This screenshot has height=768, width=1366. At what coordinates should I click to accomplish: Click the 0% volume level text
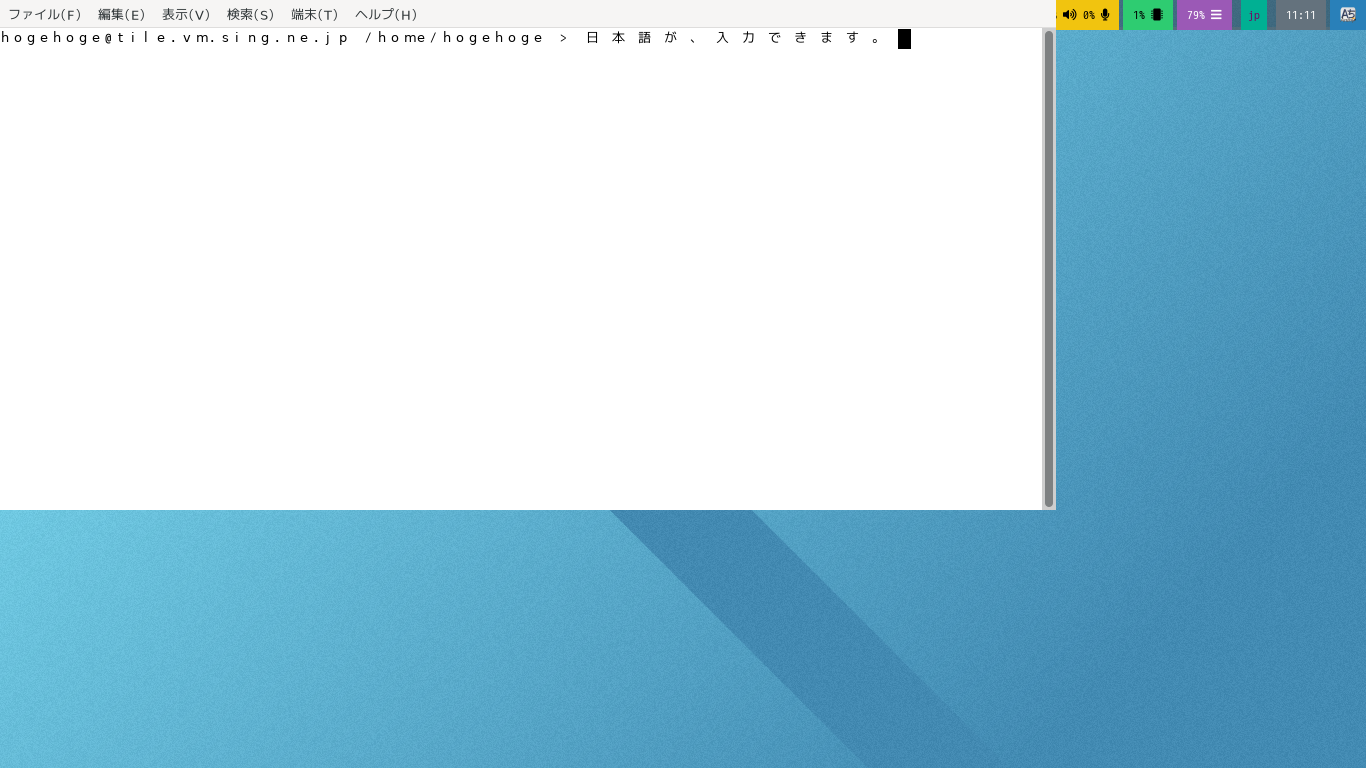coord(1089,15)
